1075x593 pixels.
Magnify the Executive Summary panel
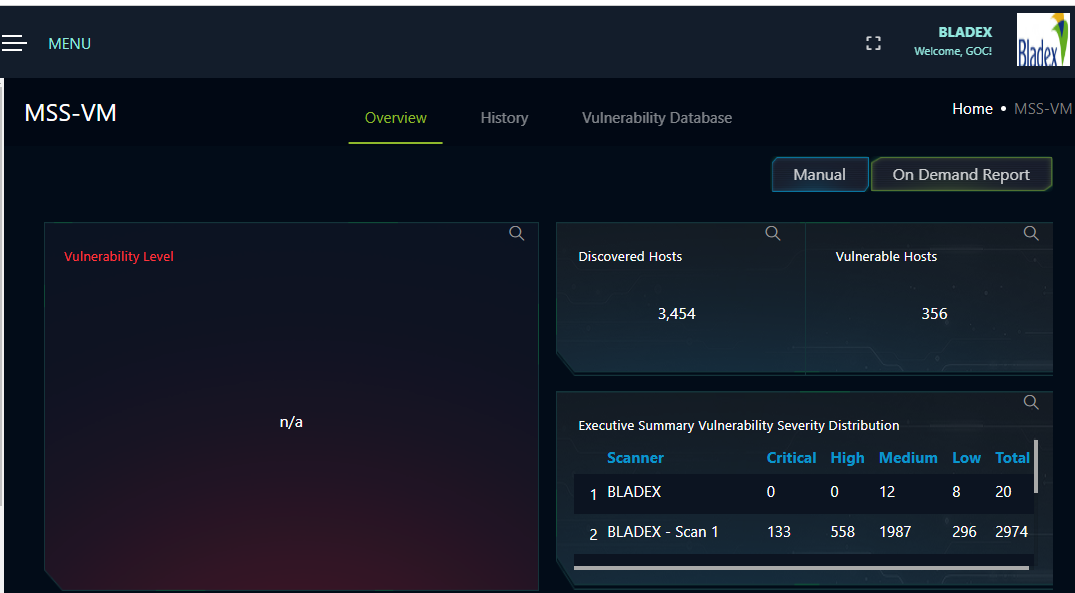pos(1031,402)
